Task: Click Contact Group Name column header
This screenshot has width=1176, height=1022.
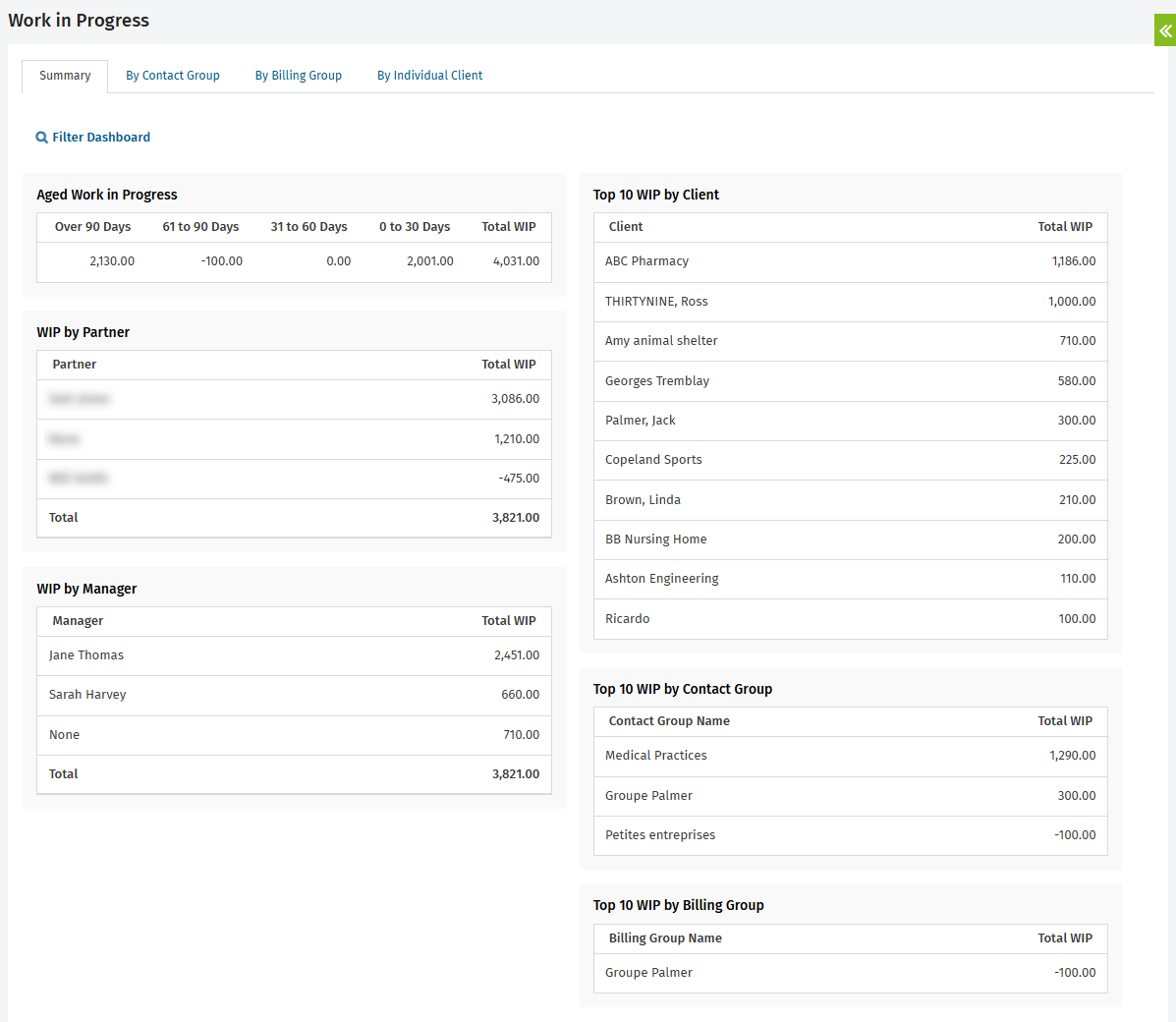Action: (x=669, y=721)
